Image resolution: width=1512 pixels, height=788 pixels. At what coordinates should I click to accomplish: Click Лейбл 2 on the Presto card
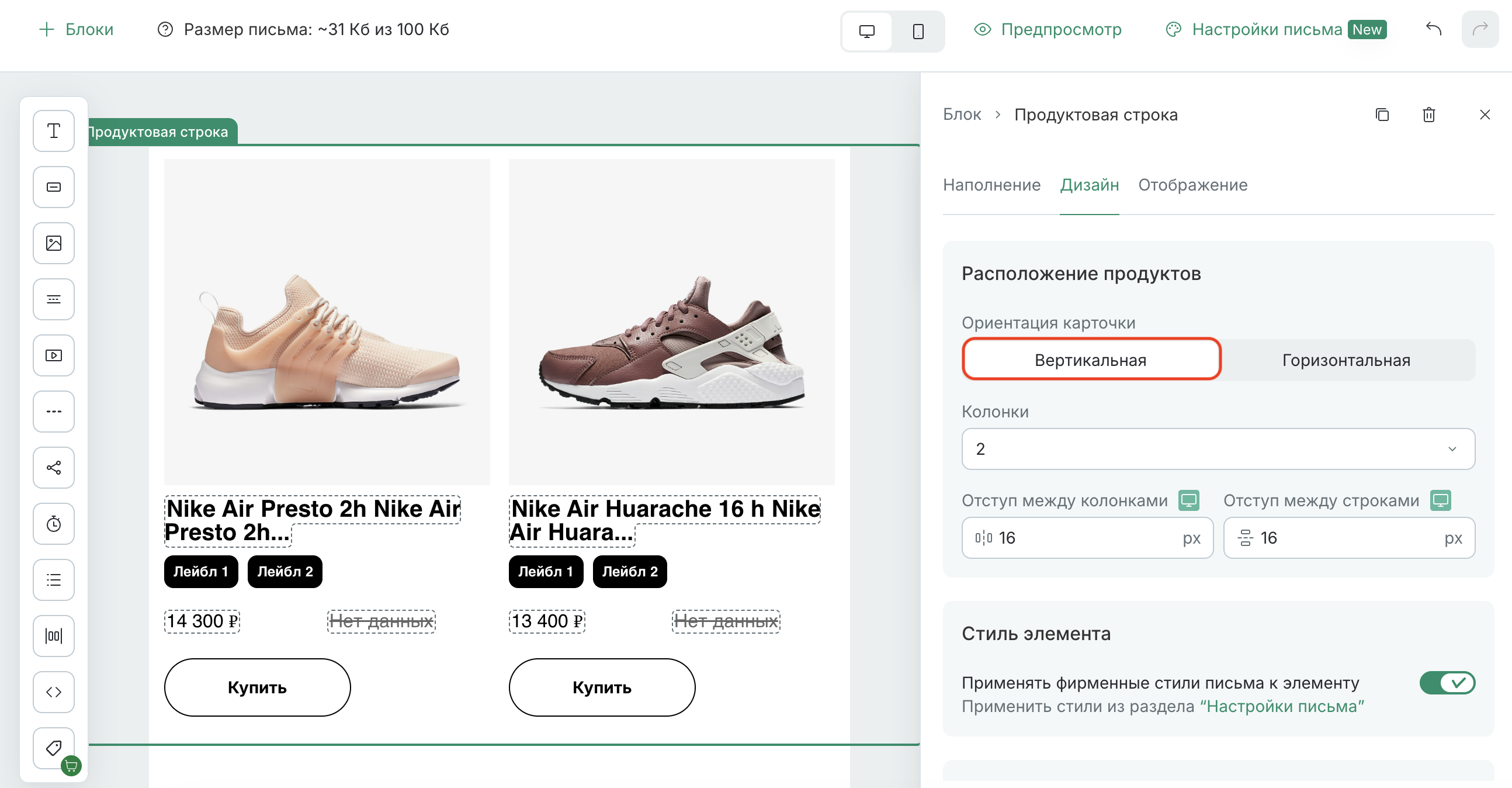pos(285,571)
